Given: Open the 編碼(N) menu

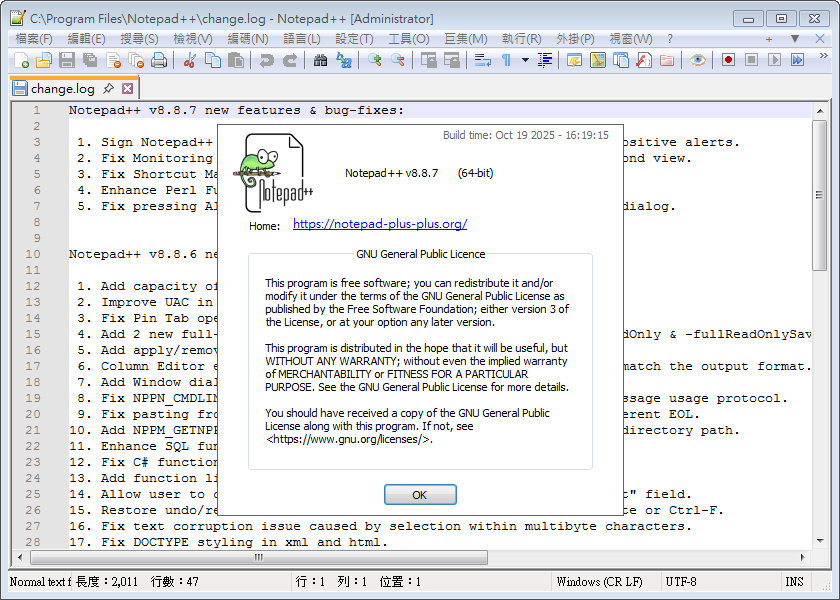Looking at the screenshot, I should coord(248,39).
